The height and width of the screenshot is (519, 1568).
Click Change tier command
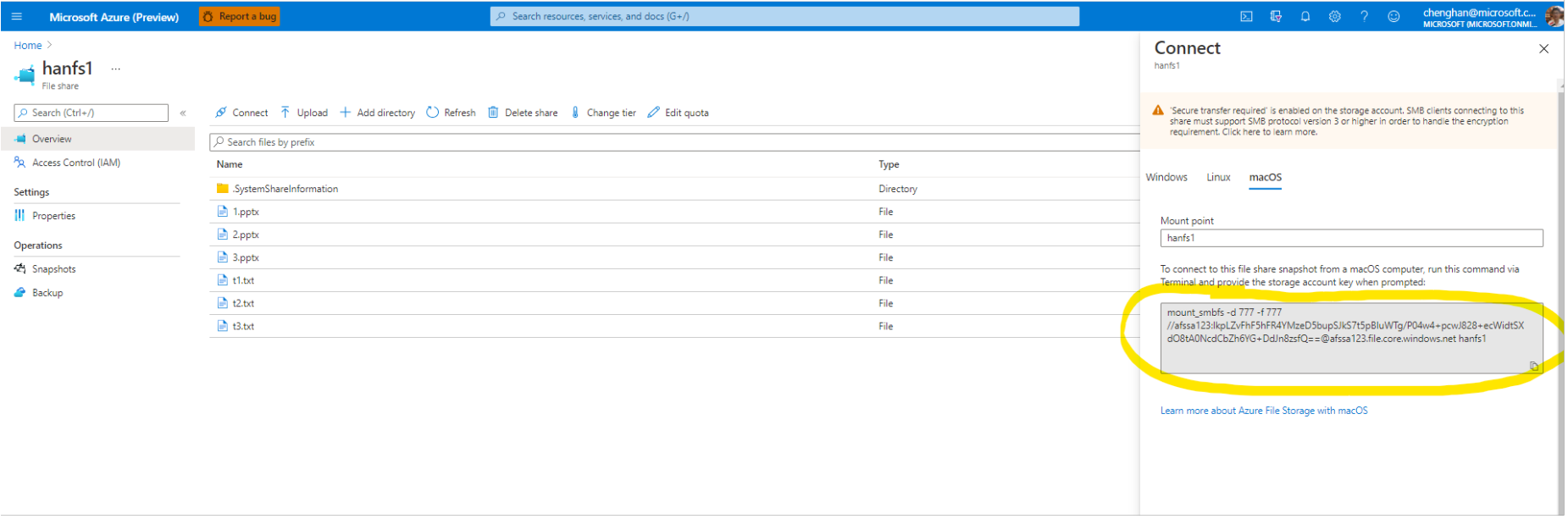603,113
